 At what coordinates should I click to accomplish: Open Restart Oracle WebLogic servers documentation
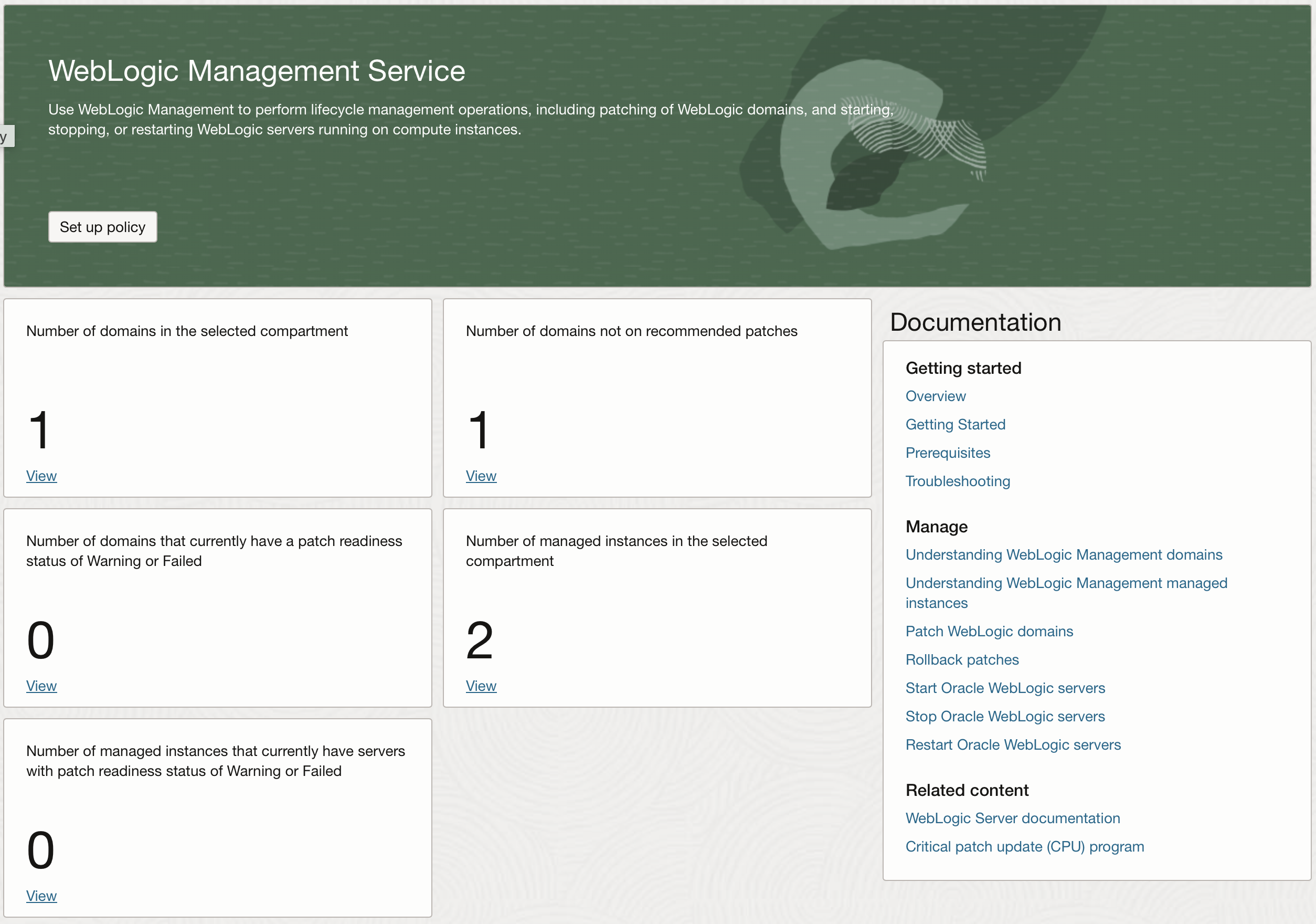pos(1012,744)
